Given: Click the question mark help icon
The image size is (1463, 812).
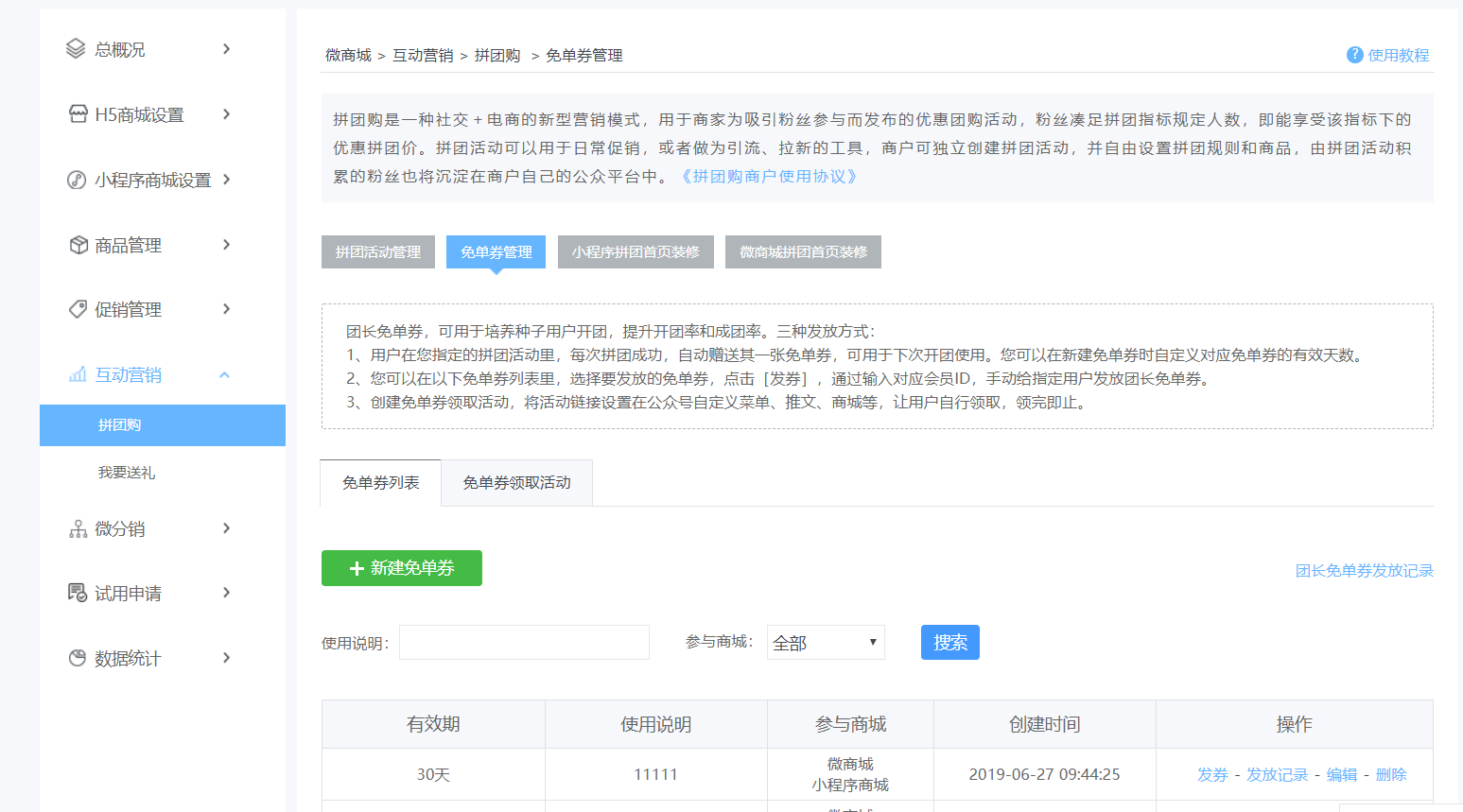Looking at the screenshot, I should (1354, 55).
